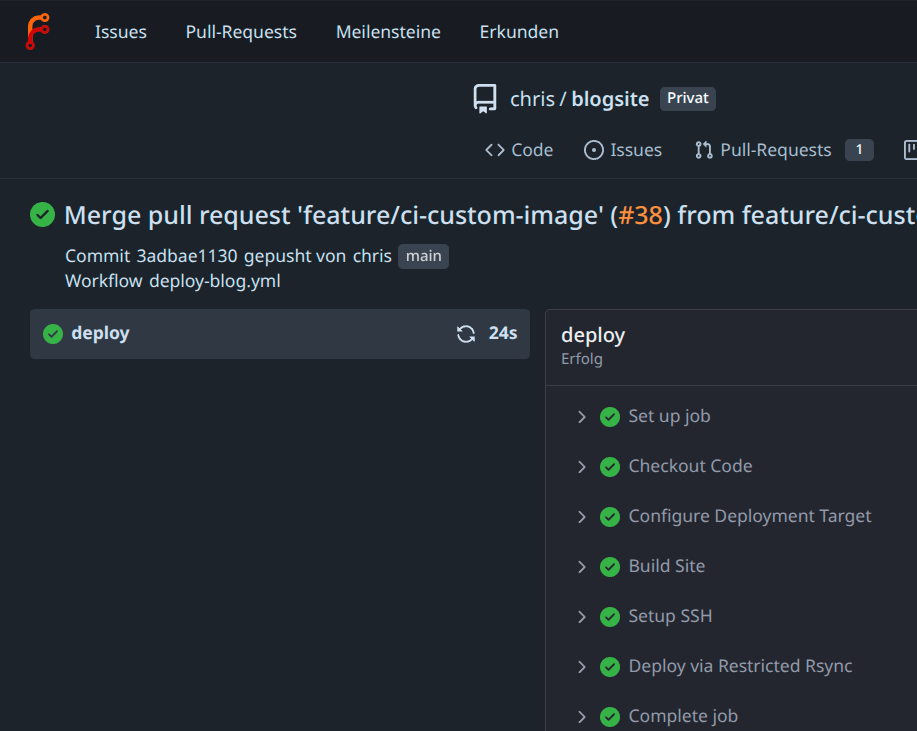
Task: Click the main branch badge
Action: pos(422,256)
